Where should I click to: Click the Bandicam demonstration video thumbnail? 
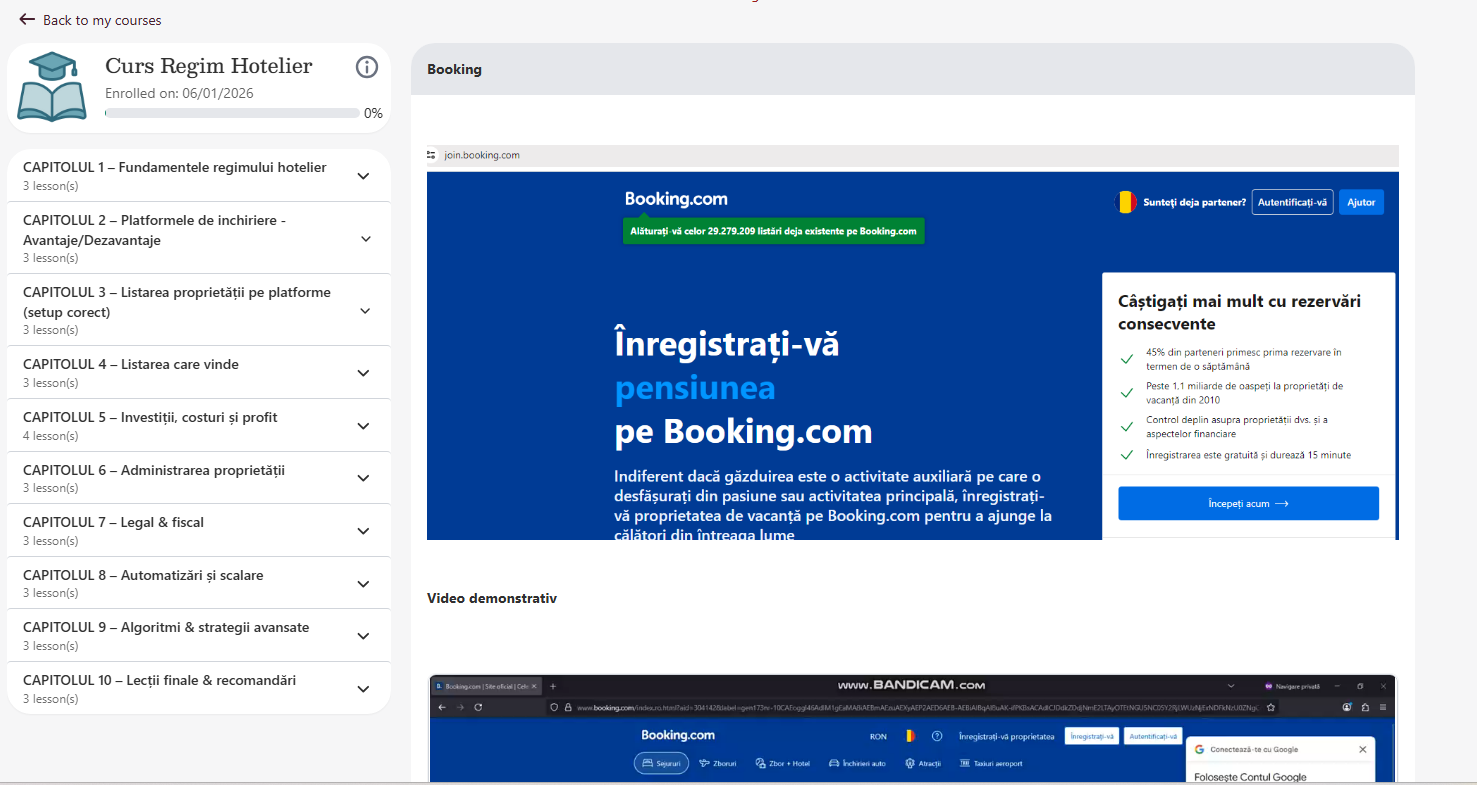[x=911, y=728]
